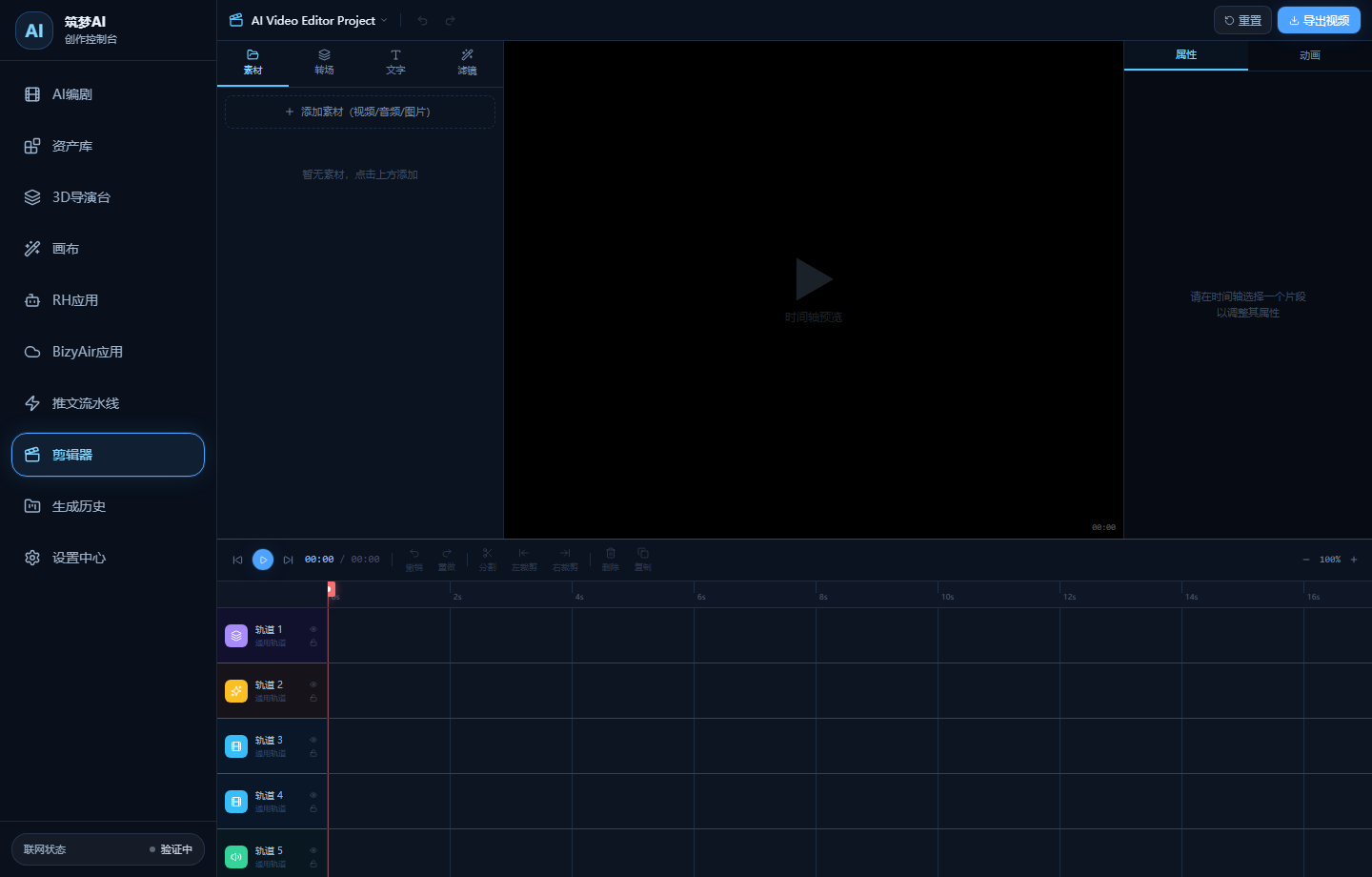
Task: Click the undo arrow in the header
Action: tap(423, 20)
